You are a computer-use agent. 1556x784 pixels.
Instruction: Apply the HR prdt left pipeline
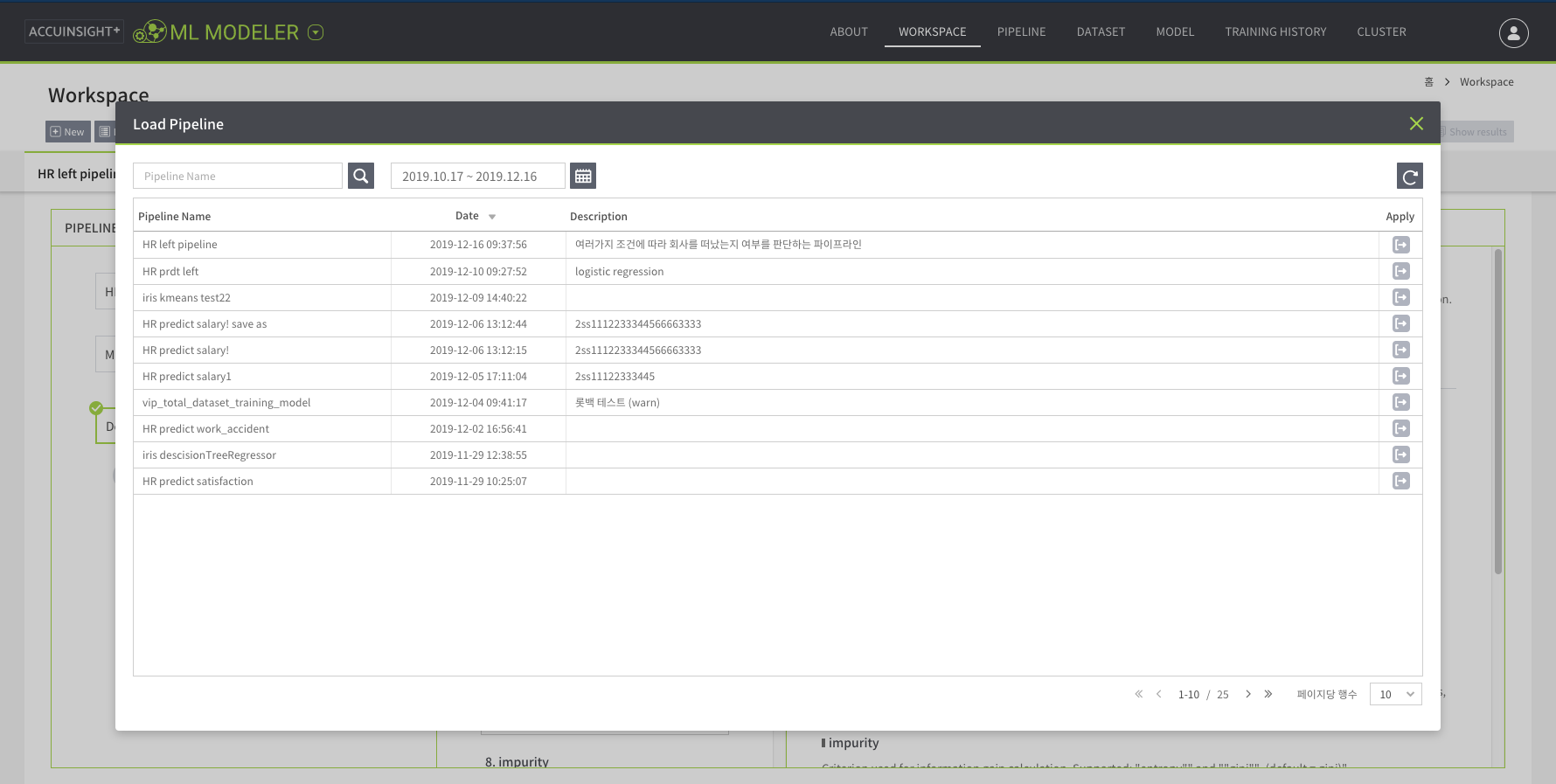(1400, 271)
